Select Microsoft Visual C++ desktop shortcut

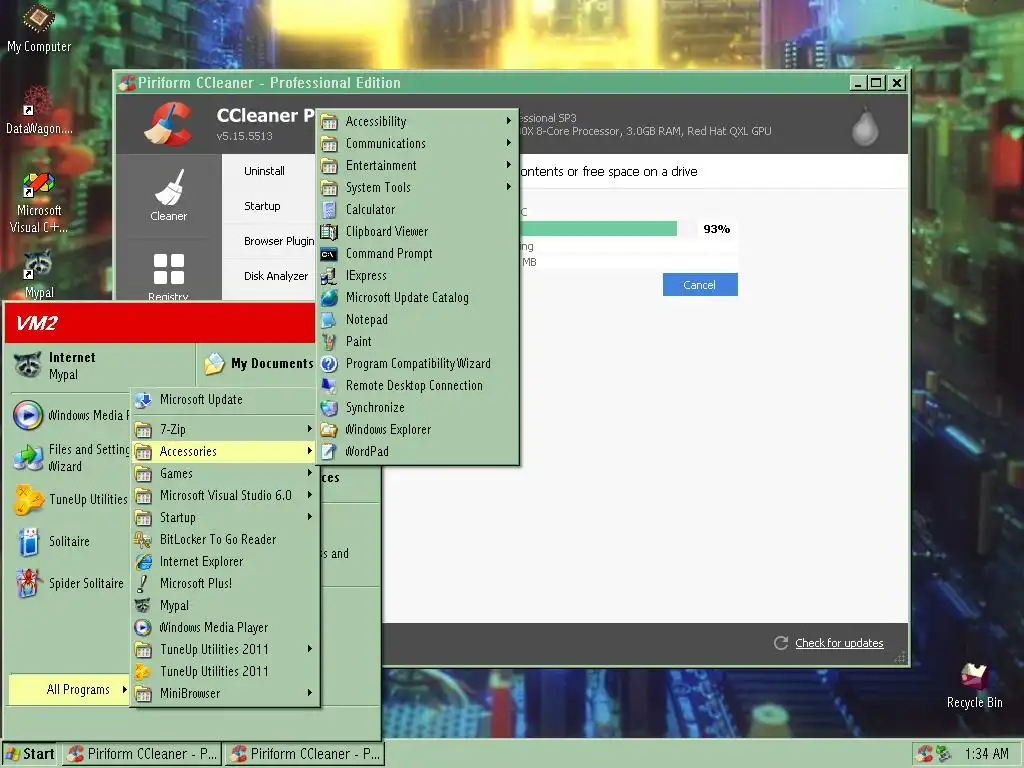39,203
